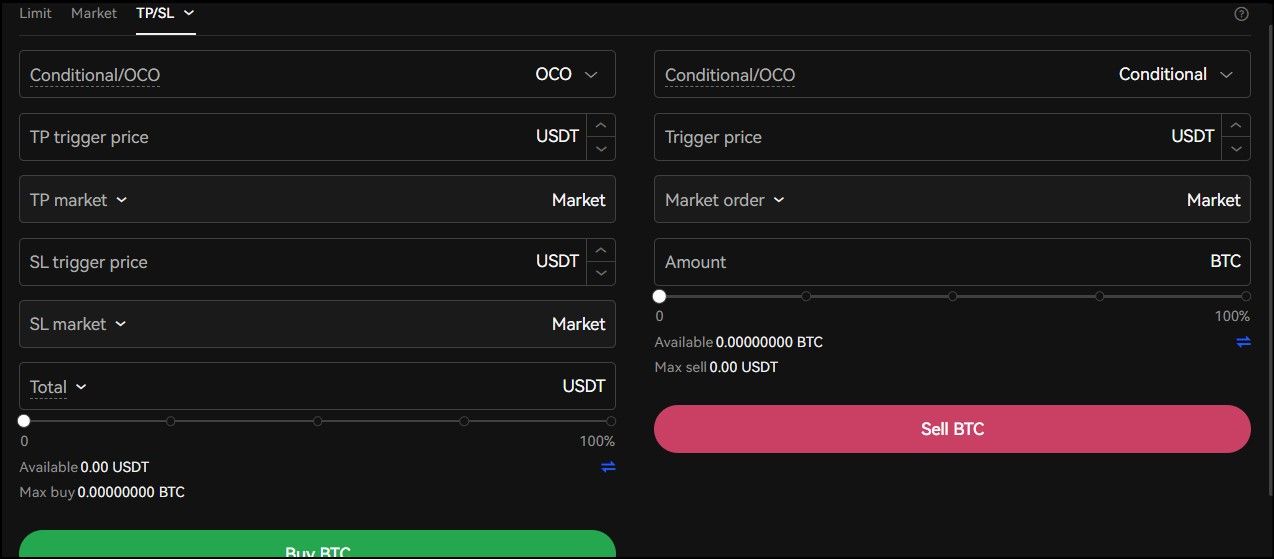Expand the TP market dropdown

coord(79,200)
